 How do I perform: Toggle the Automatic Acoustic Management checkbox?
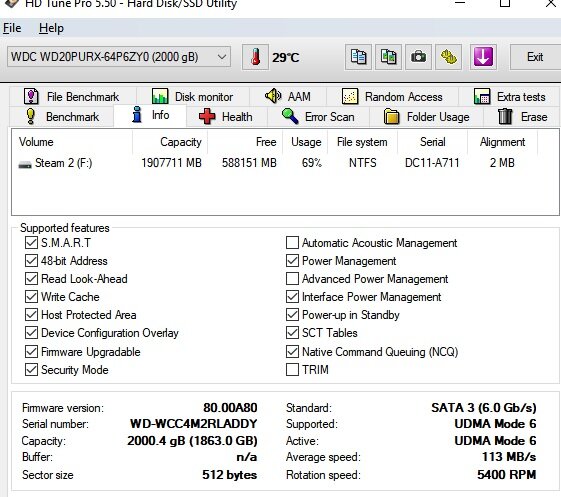point(292,243)
